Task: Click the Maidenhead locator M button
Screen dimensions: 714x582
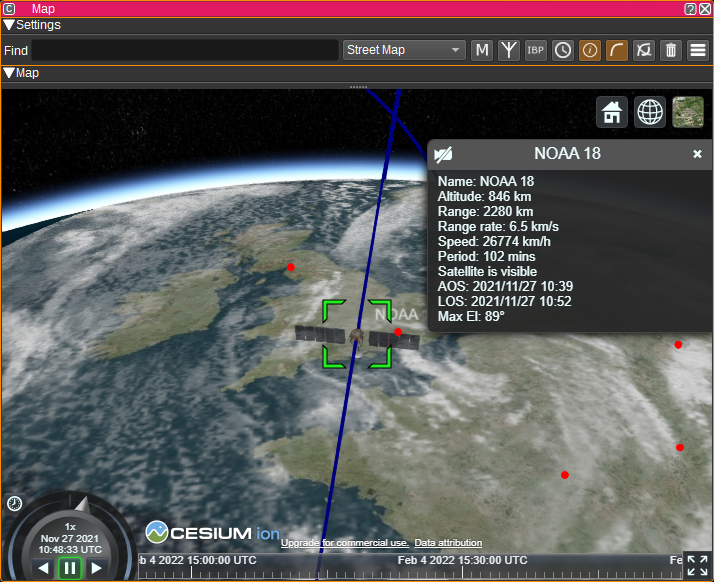Action: tap(483, 50)
